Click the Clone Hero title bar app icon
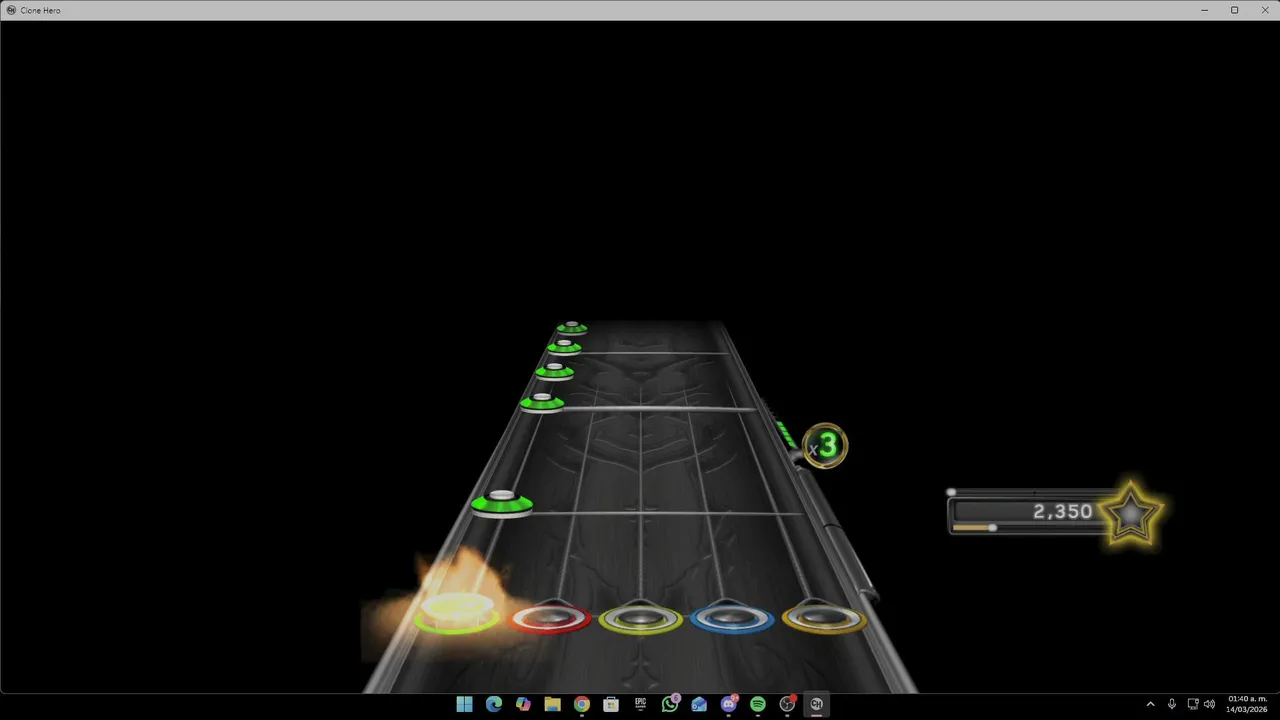Image resolution: width=1280 pixels, height=720 pixels. (11, 10)
